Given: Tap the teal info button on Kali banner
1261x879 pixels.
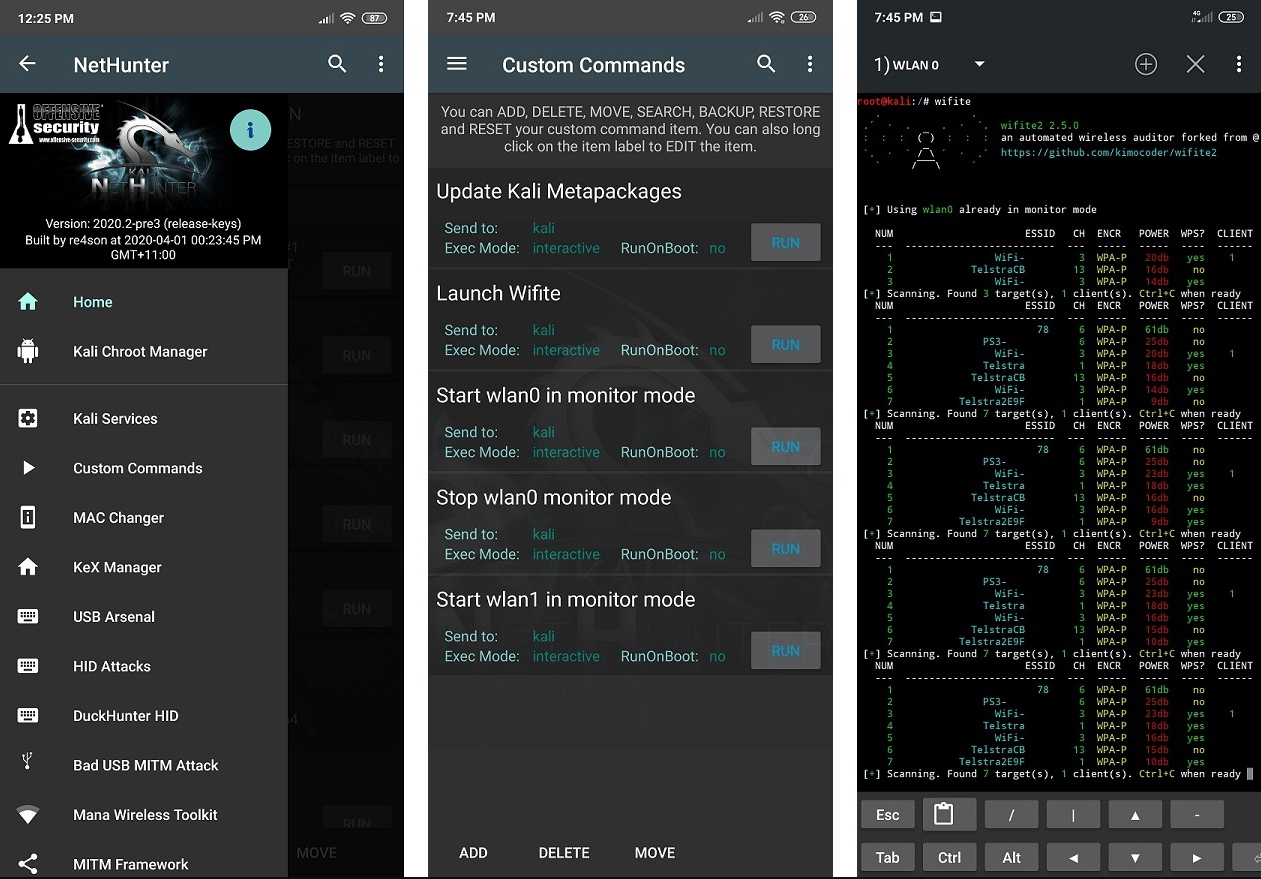Looking at the screenshot, I should tap(250, 130).
